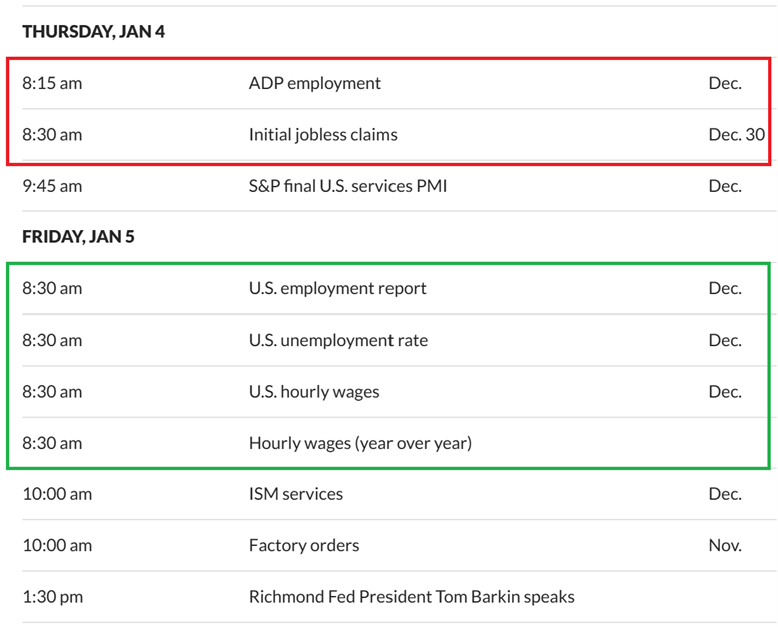Open Hourly wages (year over year)
This screenshot has width=778, height=627.
click(360, 442)
